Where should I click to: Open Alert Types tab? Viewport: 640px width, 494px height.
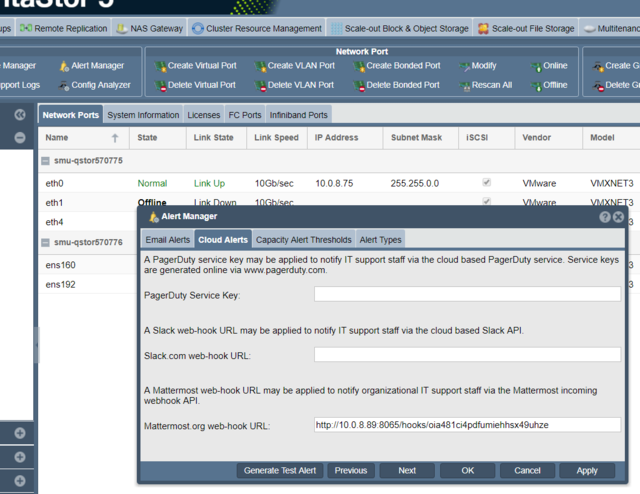click(380, 240)
